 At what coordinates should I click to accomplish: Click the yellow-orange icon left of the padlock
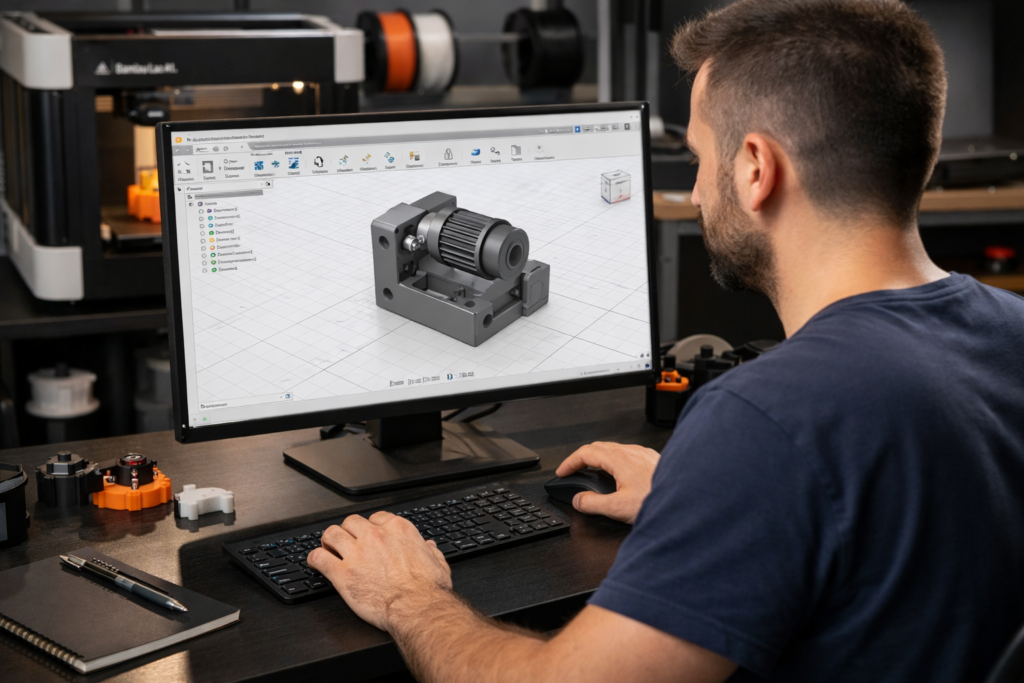[x=414, y=156]
